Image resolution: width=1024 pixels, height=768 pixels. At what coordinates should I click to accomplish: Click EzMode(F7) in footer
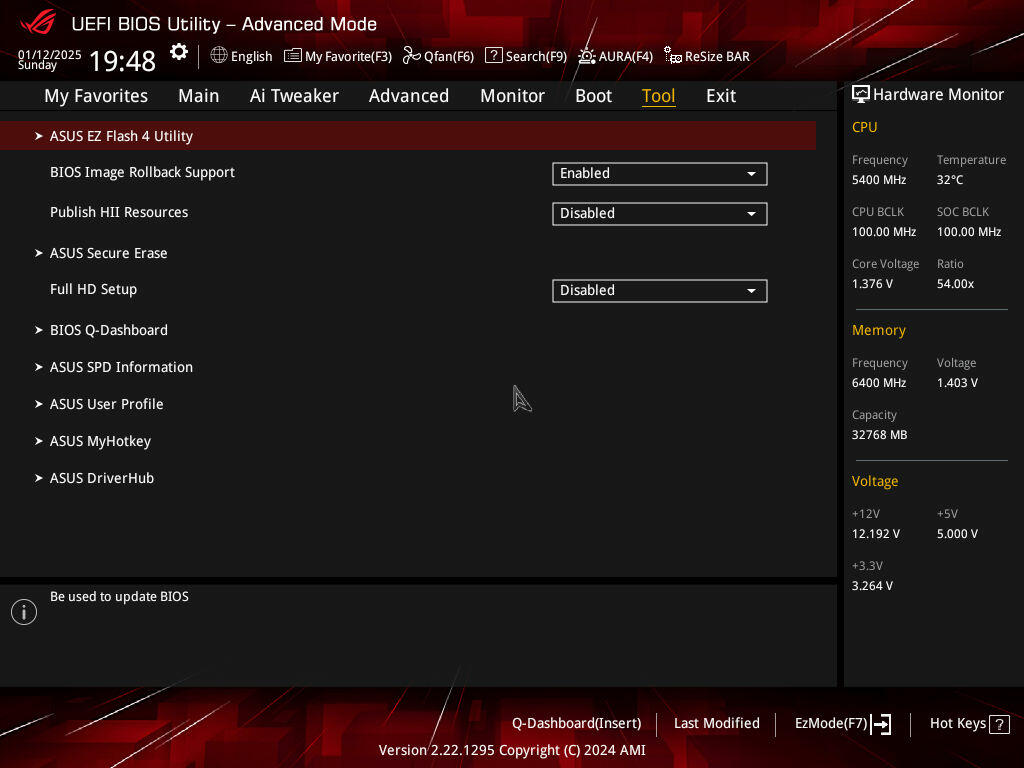click(x=831, y=724)
